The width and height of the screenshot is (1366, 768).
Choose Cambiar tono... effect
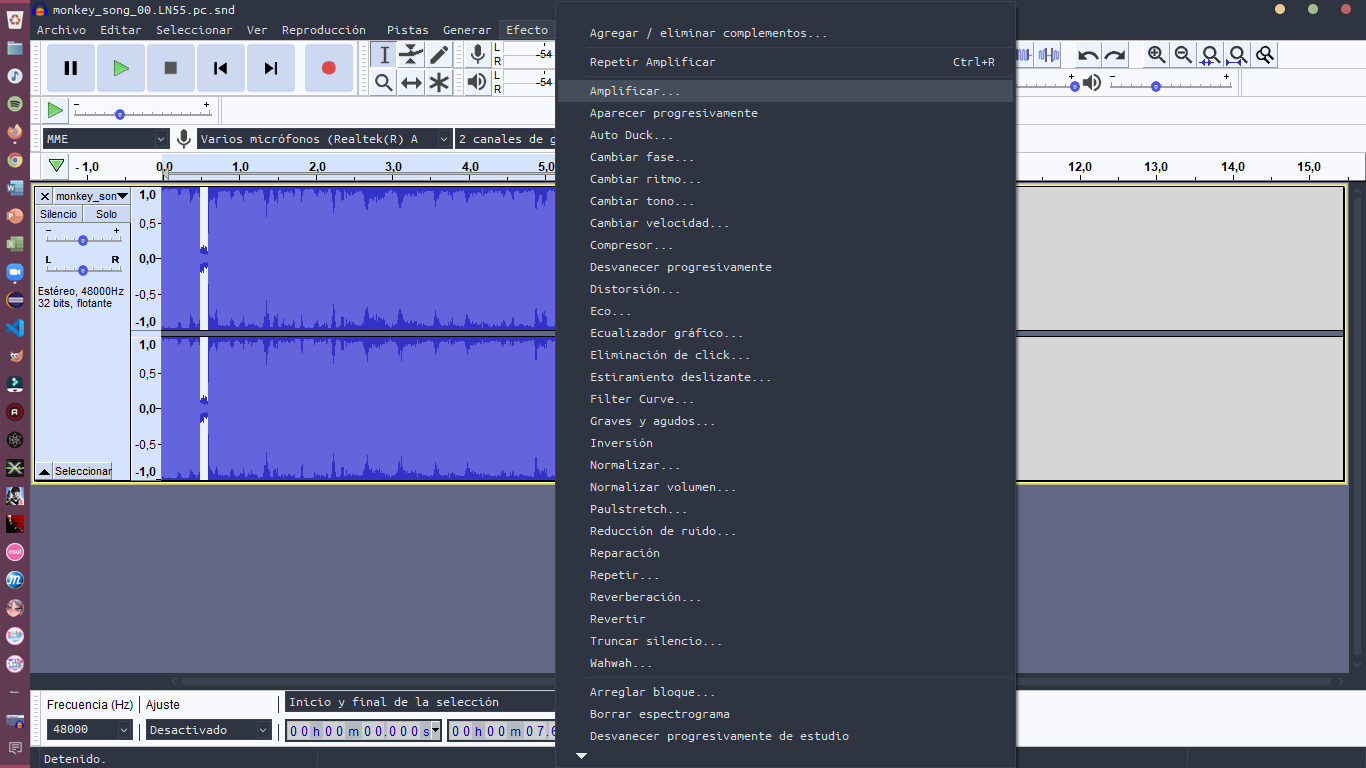(x=785, y=201)
